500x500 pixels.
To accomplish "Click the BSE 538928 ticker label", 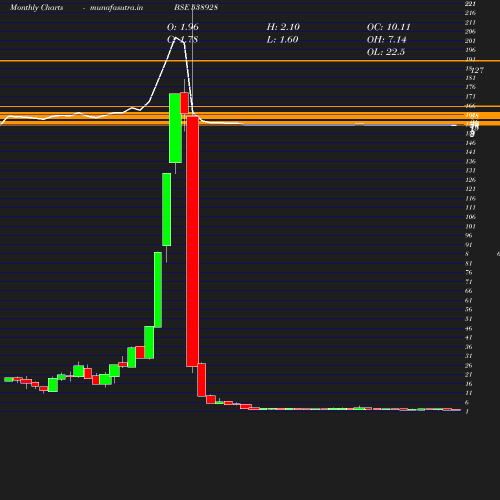I will point(196,7).
